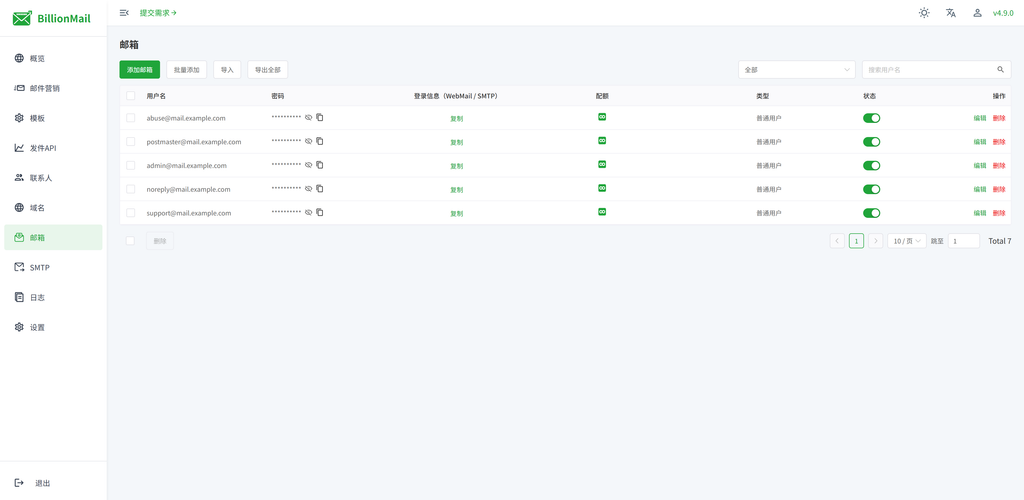Open 日志 in the sidebar
1024x500 pixels.
pos(53,297)
